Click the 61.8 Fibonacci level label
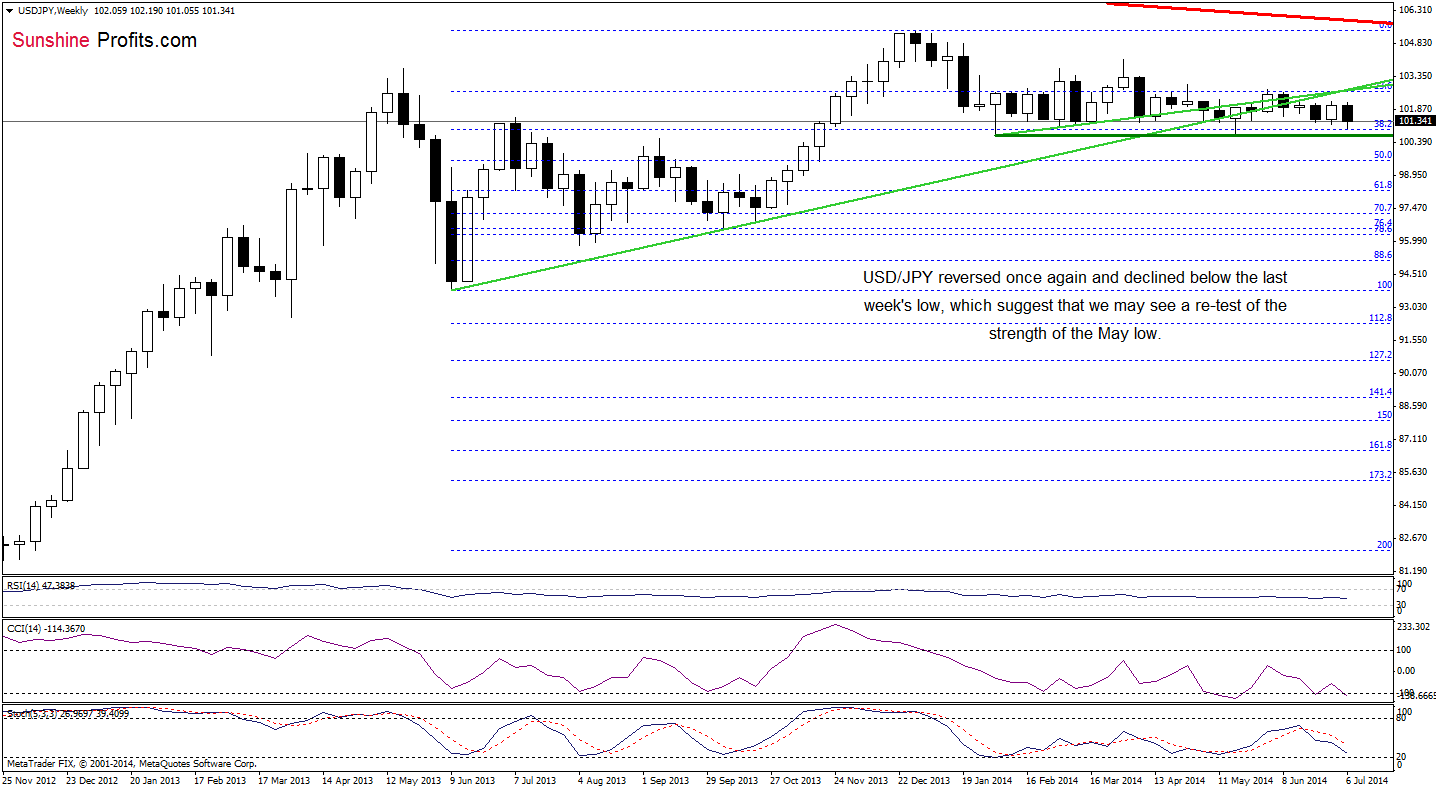 coord(1383,185)
